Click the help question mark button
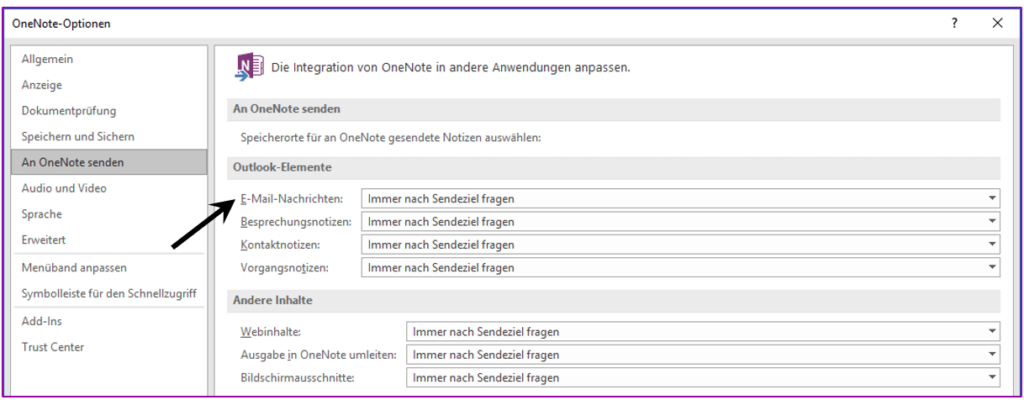 (955, 24)
